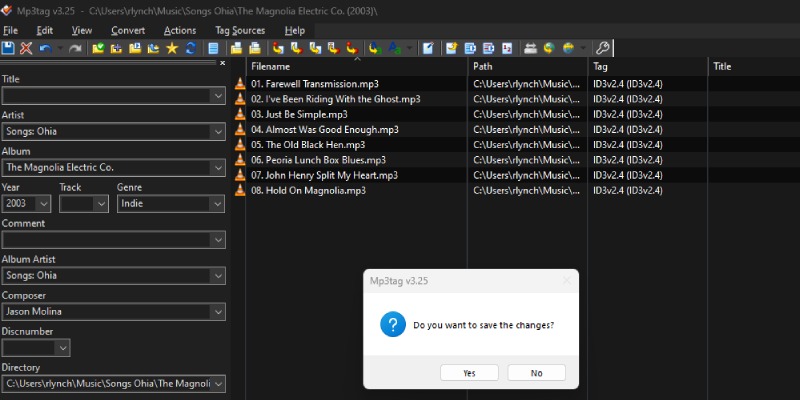Screen dimensions: 800x400
Task: Select file 02. I've Been Riding With the Ghost.mp3
Action: tap(335, 99)
